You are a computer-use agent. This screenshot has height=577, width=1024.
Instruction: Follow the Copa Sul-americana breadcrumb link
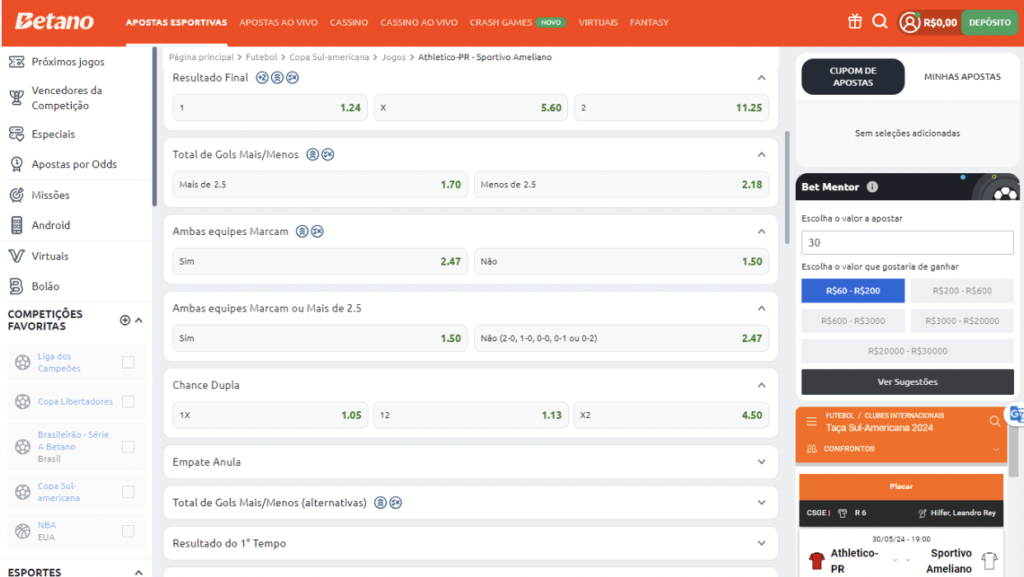pyautogui.click(x=329, y=57)
